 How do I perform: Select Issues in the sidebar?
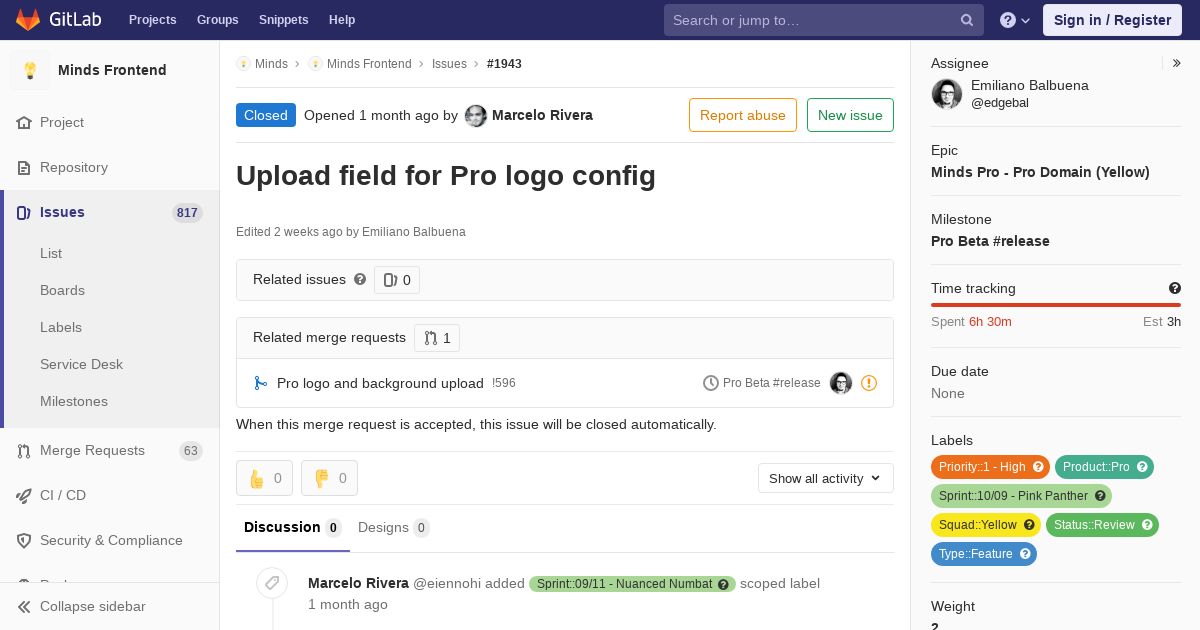point(110,212)
